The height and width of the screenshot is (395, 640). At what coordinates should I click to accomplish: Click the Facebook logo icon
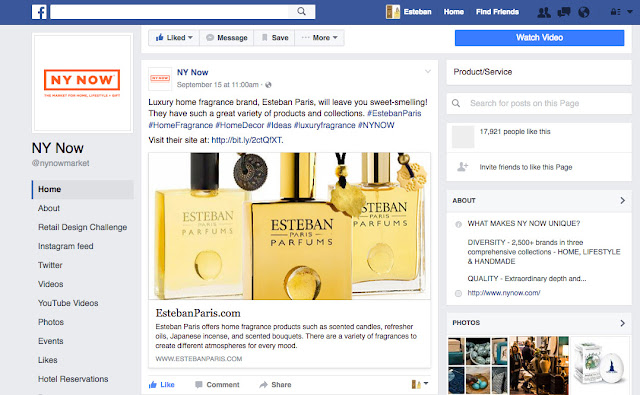click(39, 12)
